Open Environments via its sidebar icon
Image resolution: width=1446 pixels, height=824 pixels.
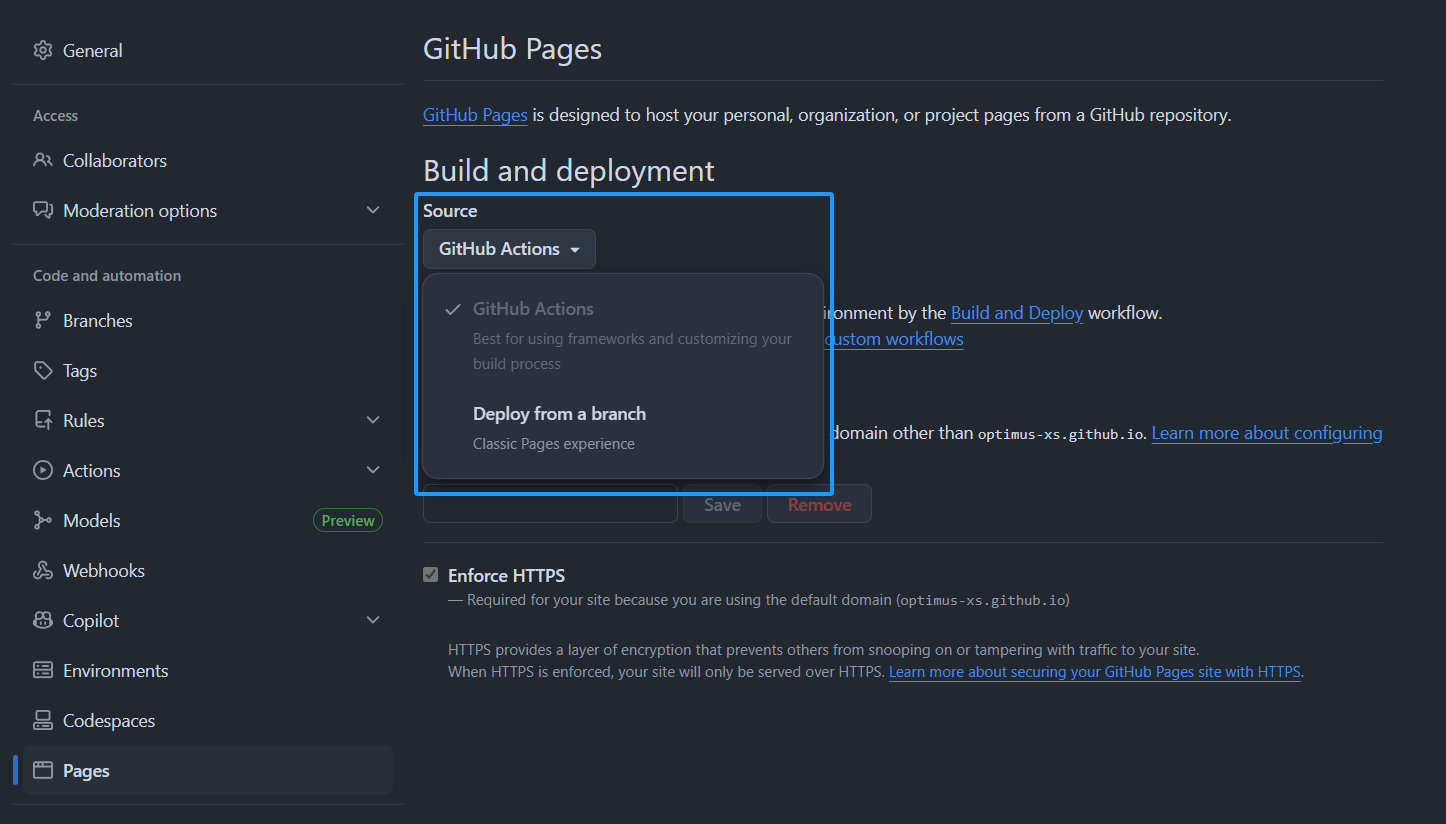coord(42,670)
